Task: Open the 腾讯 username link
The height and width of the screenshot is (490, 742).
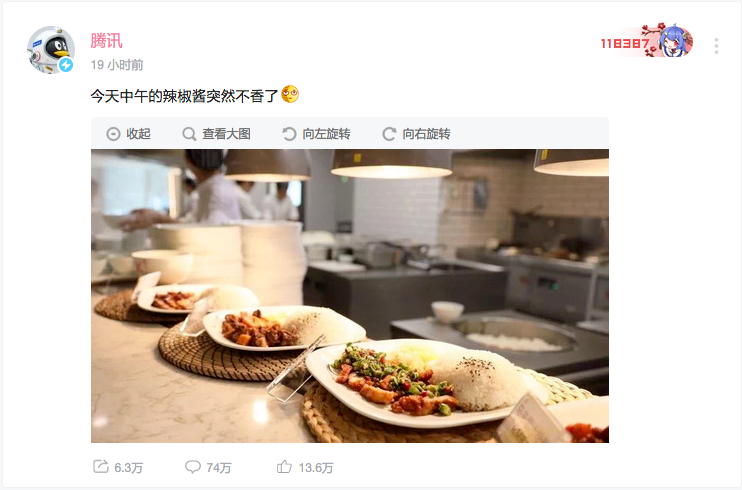Action: pos(106,41)
